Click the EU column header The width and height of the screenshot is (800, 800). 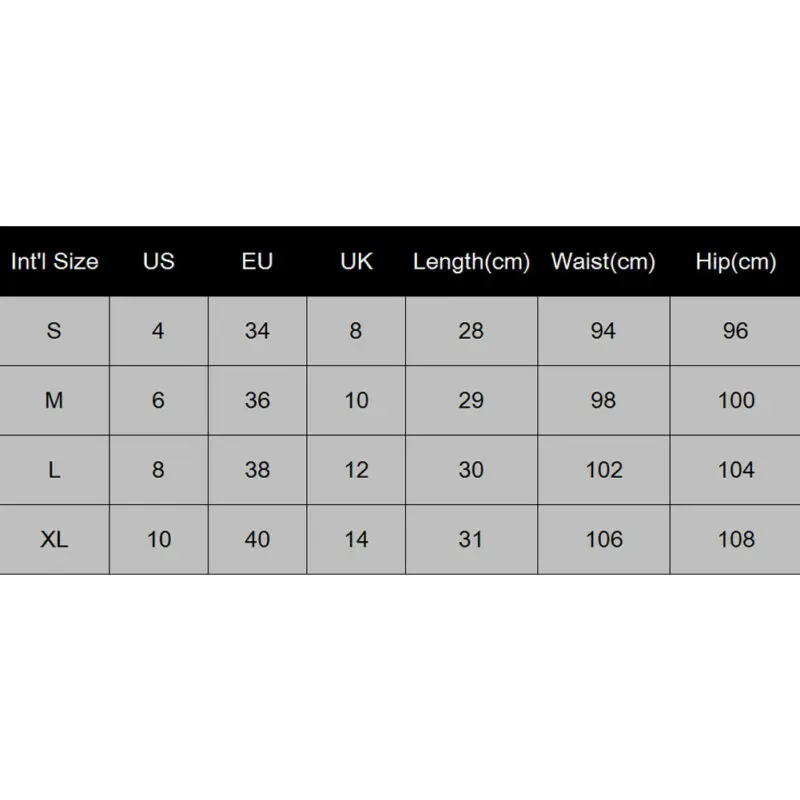[x=257, y=262]
